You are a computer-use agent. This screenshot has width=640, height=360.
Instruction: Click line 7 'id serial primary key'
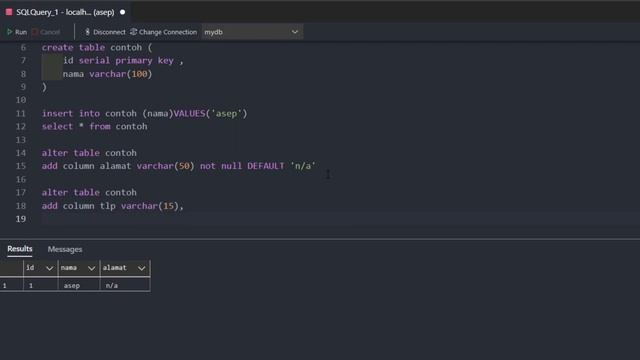tap(123, 61)
